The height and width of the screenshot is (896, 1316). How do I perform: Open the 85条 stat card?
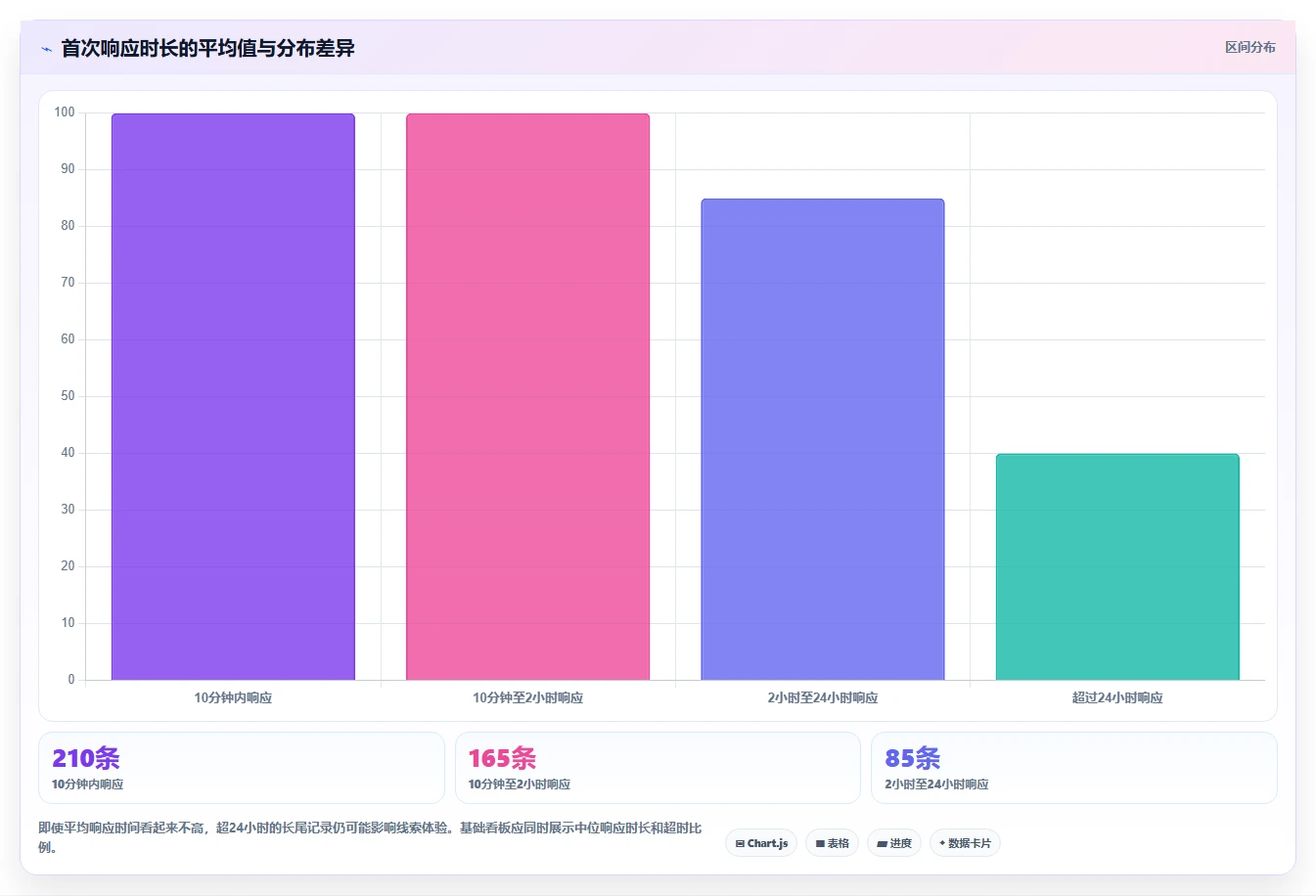[1074, 768]
